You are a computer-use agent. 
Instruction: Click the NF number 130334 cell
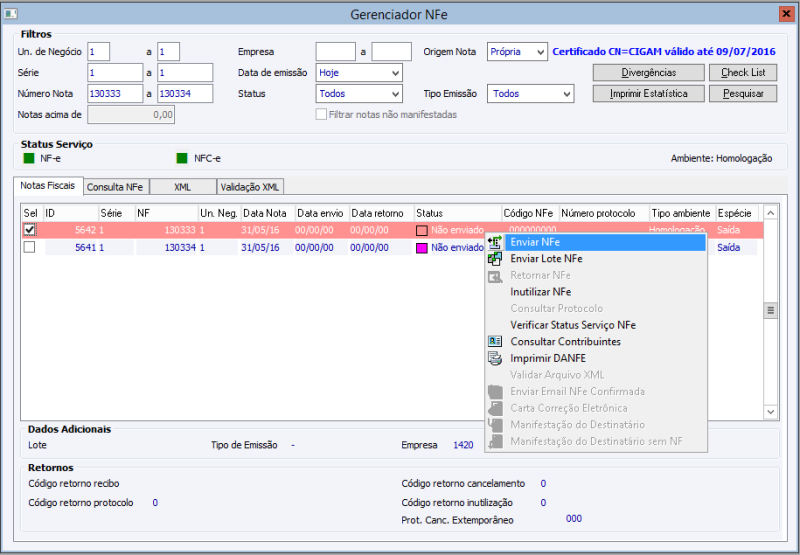[x=167, y=248]
